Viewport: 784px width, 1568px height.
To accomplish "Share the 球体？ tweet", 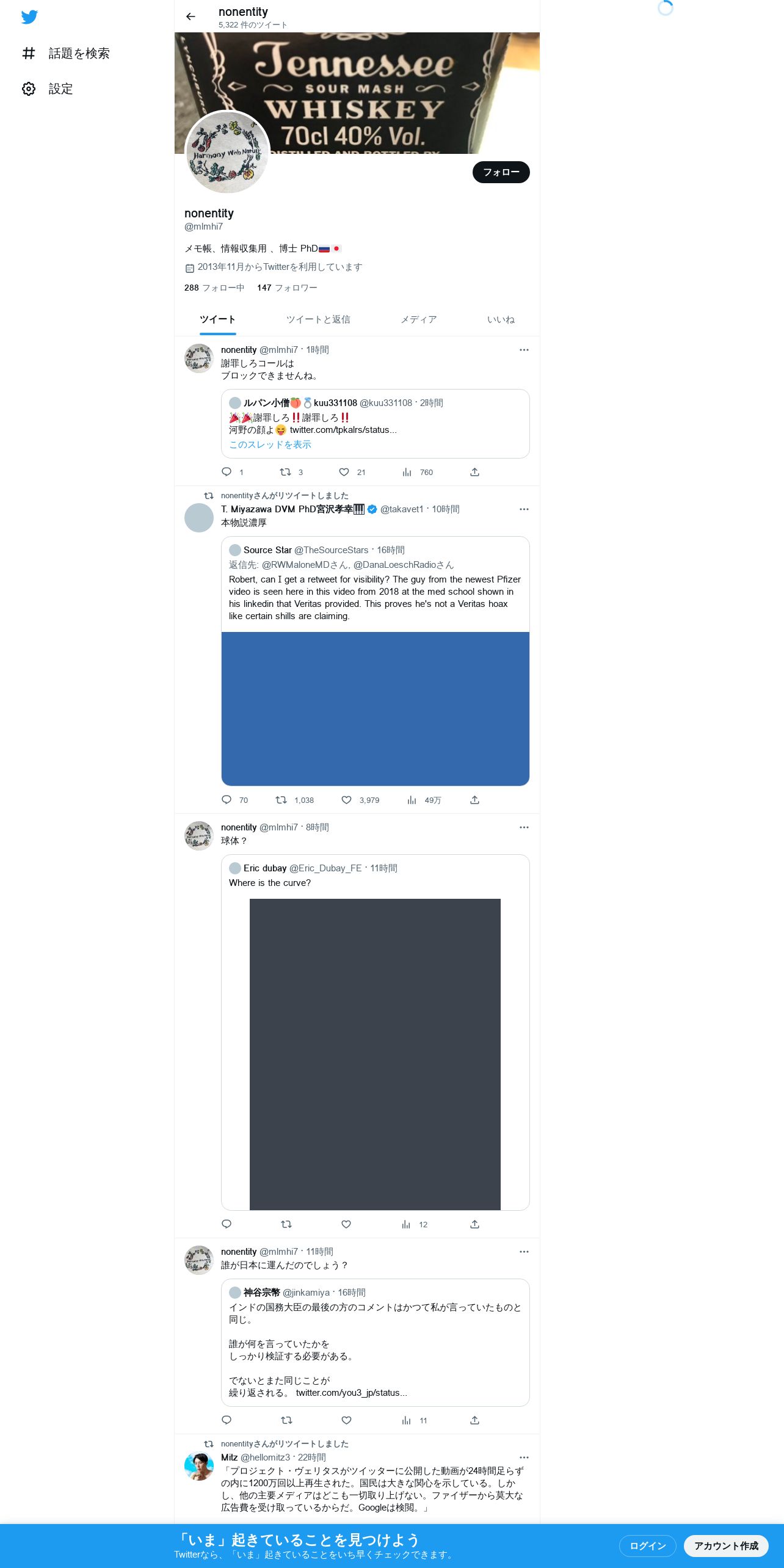I will [x=474, y=1224].
